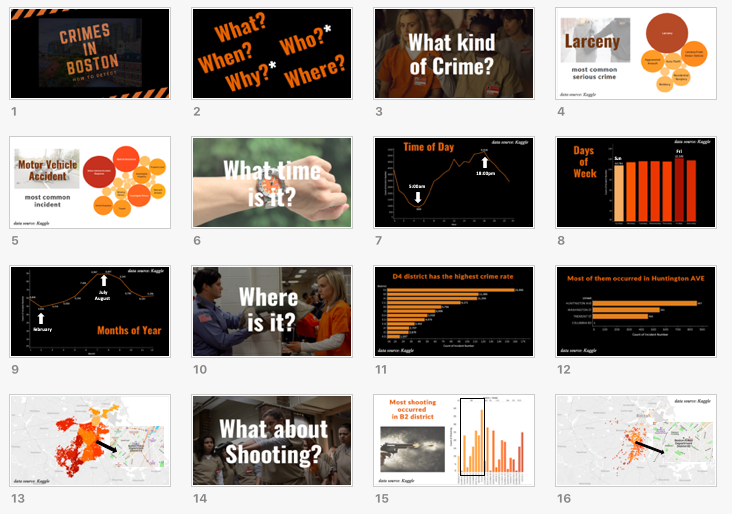Select slide 16 with the shooting locations map
Viewport: 732px width, 514px height.
(636, 440)
